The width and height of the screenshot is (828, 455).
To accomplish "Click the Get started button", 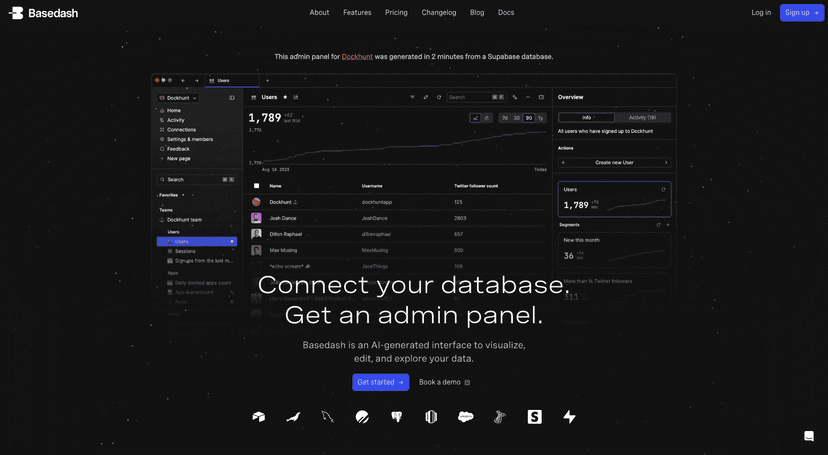I will pyautogui.click(x=380, y=382).
